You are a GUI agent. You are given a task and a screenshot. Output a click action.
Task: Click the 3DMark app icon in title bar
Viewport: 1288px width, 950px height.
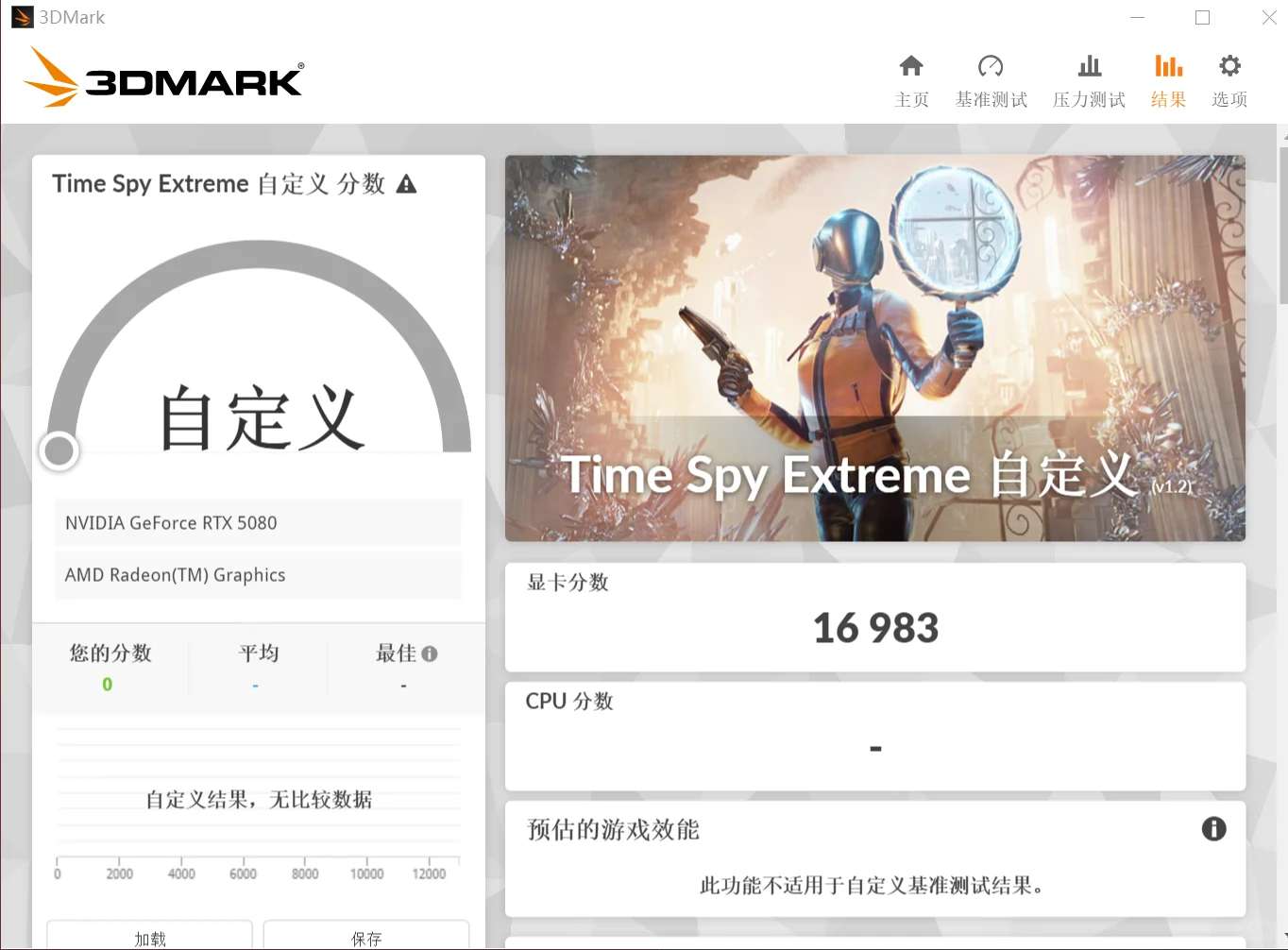coord(21,17)
